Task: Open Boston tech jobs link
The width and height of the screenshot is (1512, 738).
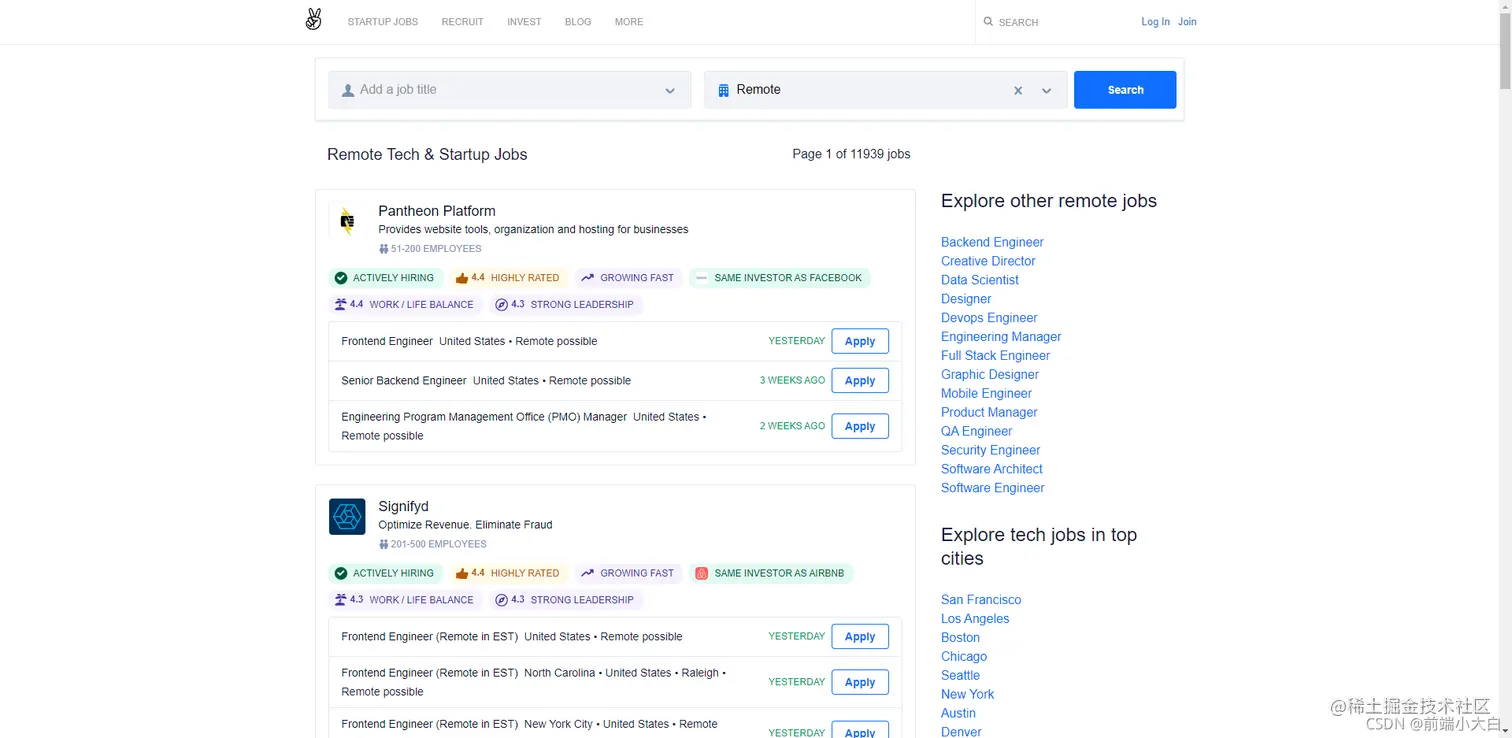Action: 960,638
